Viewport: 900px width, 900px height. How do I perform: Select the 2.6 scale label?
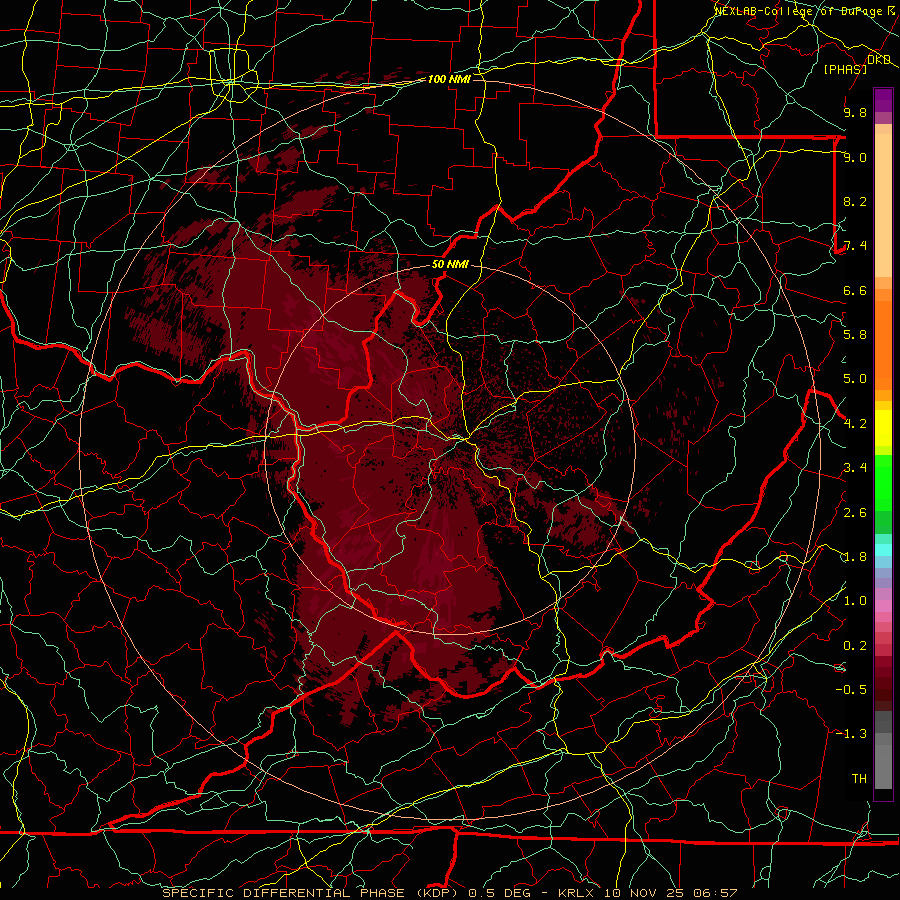[855, 513]
